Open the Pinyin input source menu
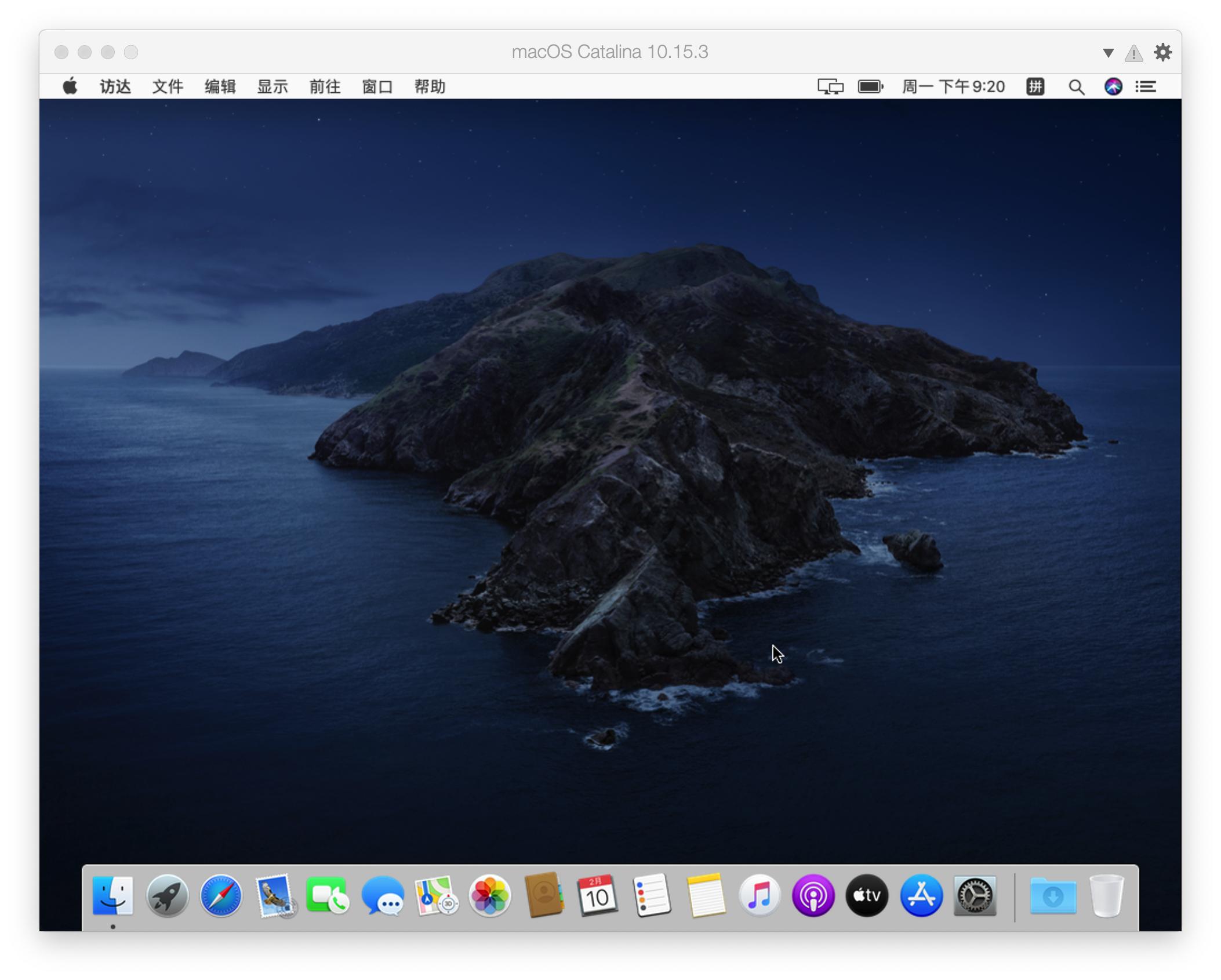Screen dimensions: 1221x980 (x=1035, y=87)
